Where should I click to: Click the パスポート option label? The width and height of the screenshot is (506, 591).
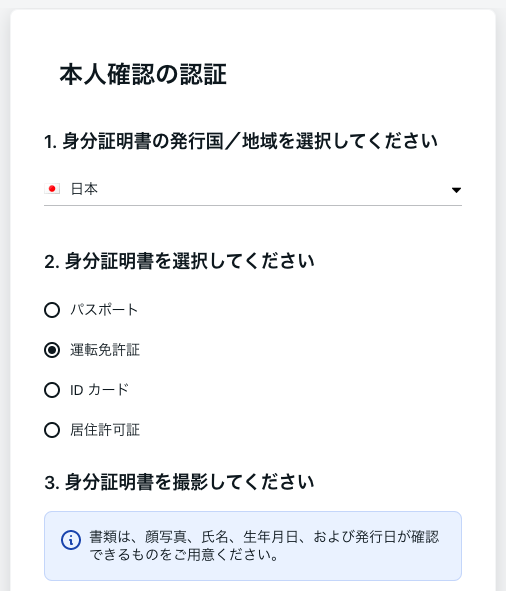[104, 310]
